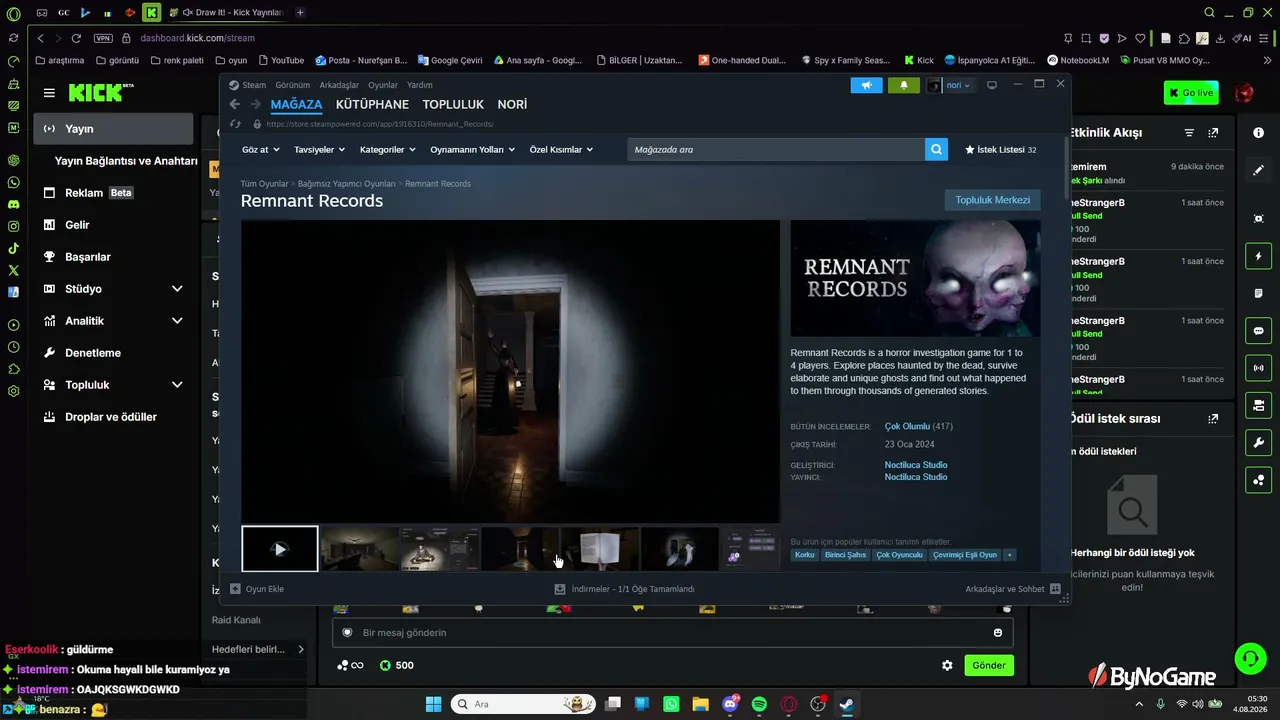Click the pencil edit icon in right sidebar

click(1258, 171)
